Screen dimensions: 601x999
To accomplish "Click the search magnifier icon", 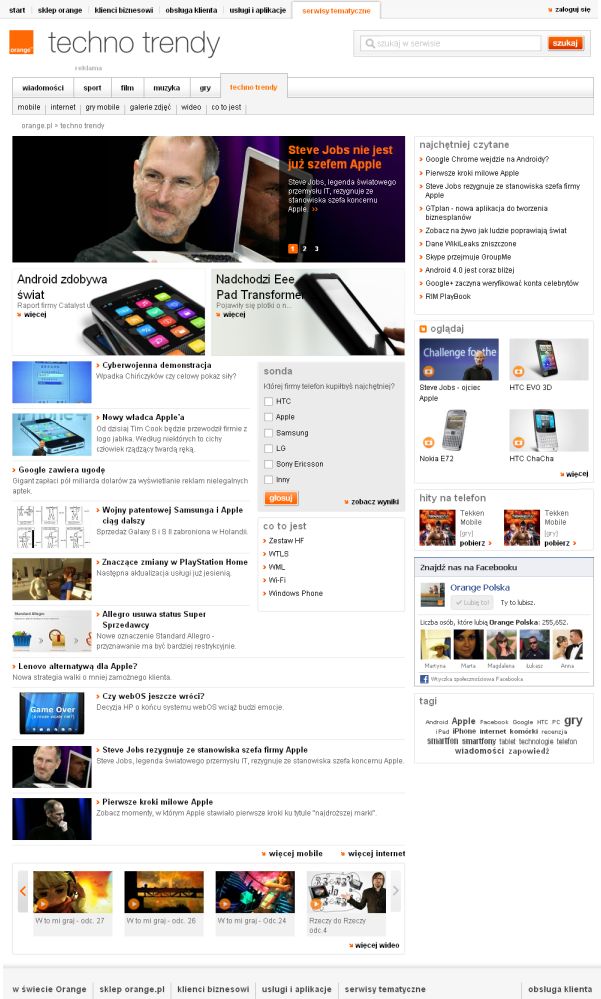I will tap(370, 43).
